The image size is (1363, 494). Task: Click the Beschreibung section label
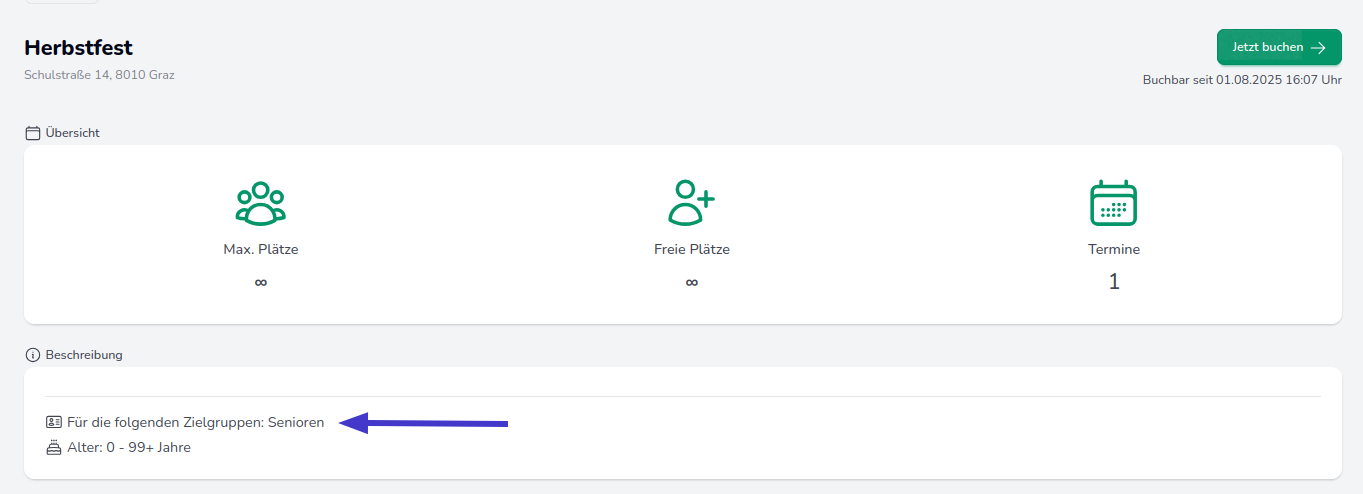coord(84,355)
